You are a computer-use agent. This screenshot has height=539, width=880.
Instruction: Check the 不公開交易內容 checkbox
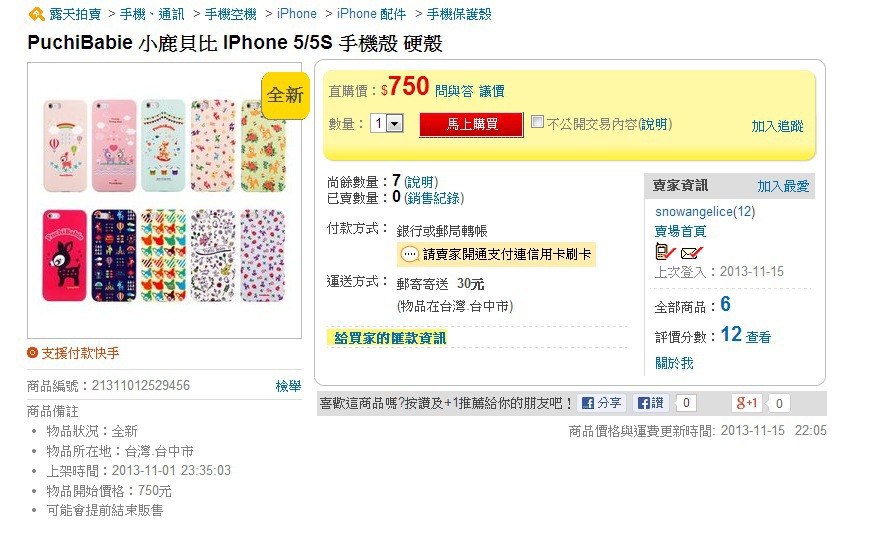tap(538, 122)
